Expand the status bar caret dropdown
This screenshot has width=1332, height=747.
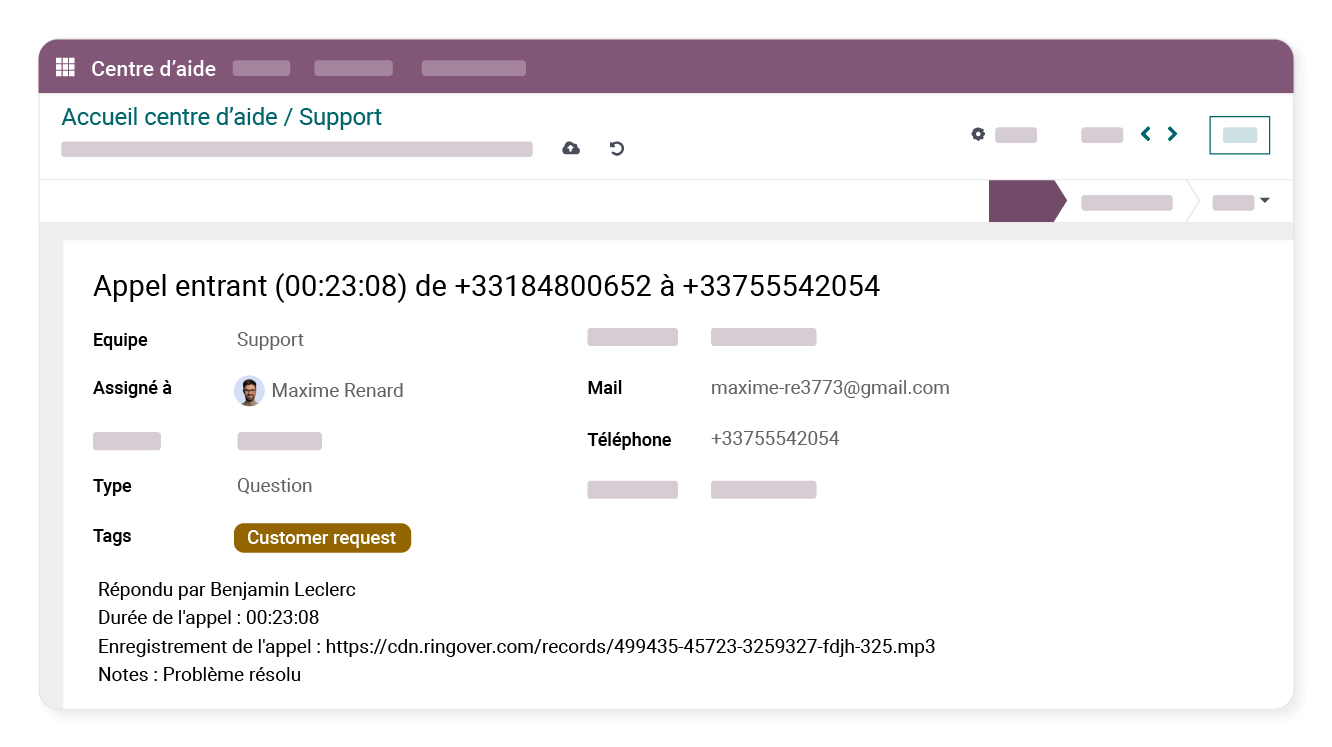point(1264,201)
